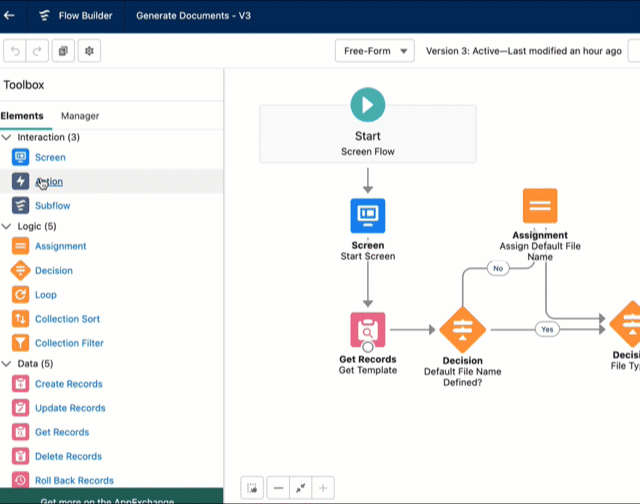
Task: Select the Collection Sort icon in Toolbox
Action: [20, 319]
